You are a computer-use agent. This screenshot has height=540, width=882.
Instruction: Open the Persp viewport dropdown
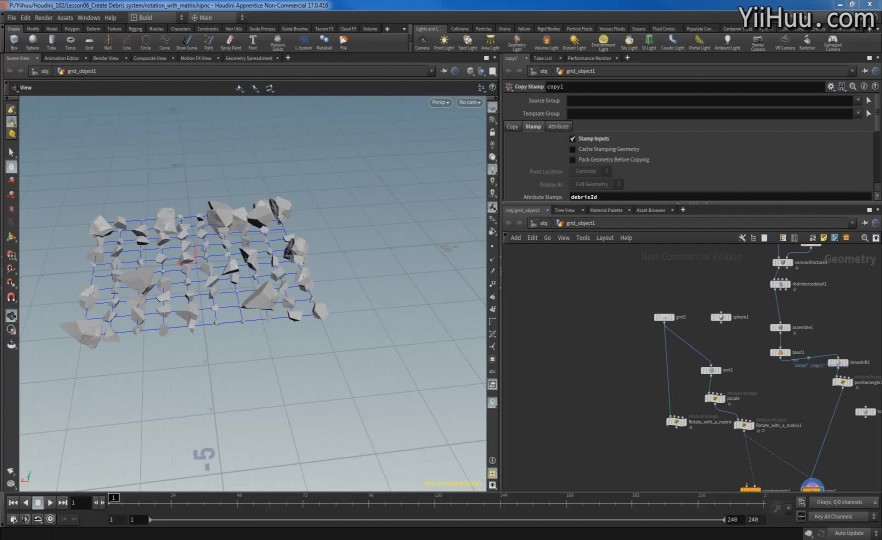point(440,102)
